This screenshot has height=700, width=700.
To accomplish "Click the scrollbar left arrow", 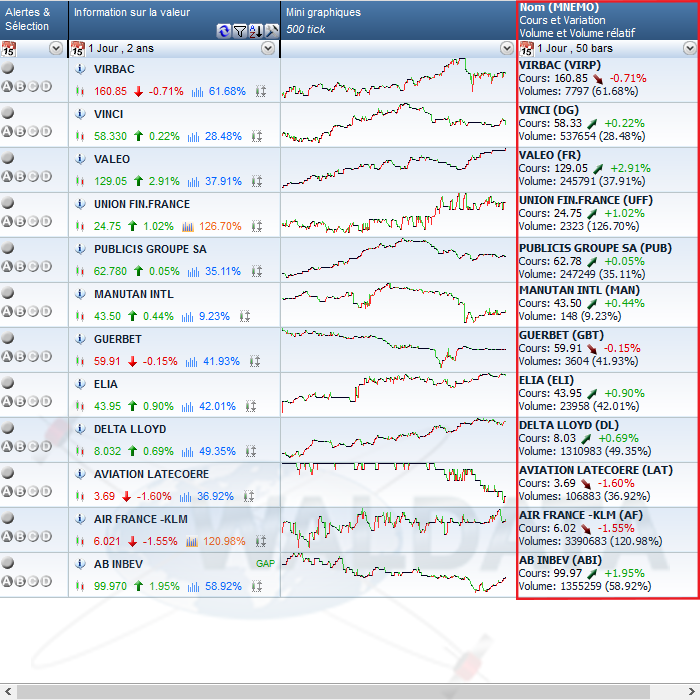I will click(7, 692).
